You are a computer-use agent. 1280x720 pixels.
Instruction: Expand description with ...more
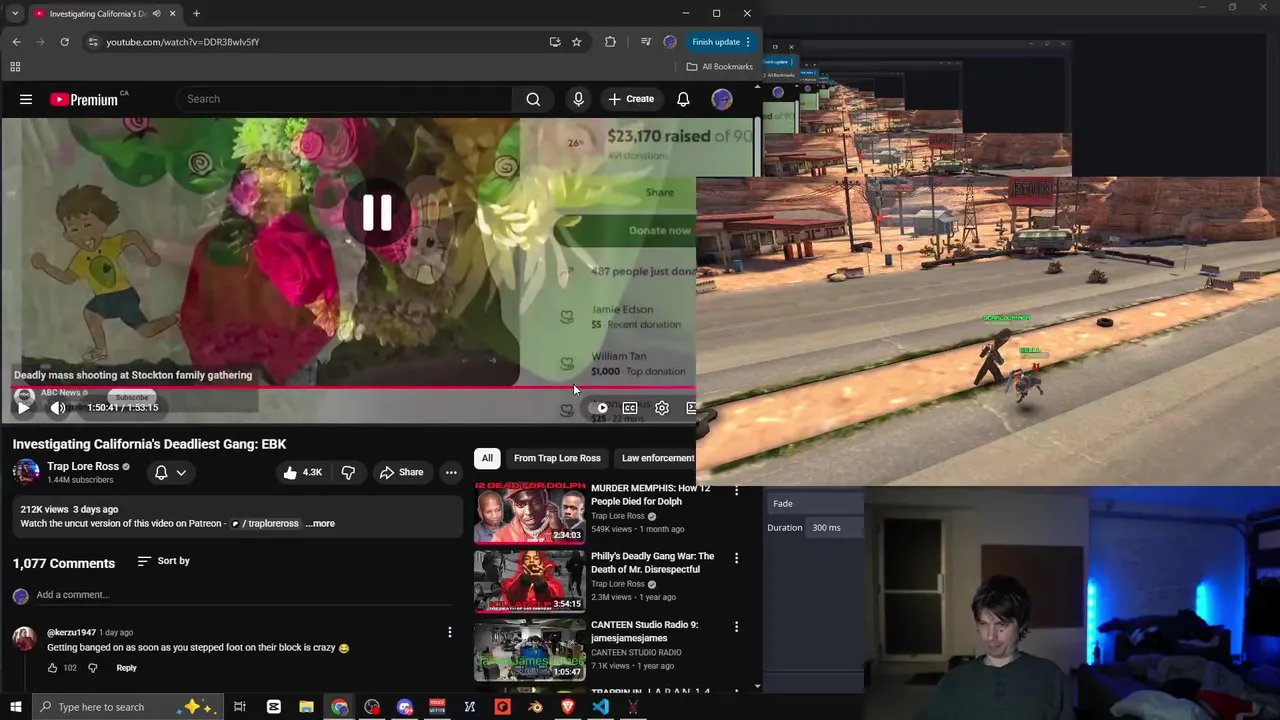[x=320, y=523]
